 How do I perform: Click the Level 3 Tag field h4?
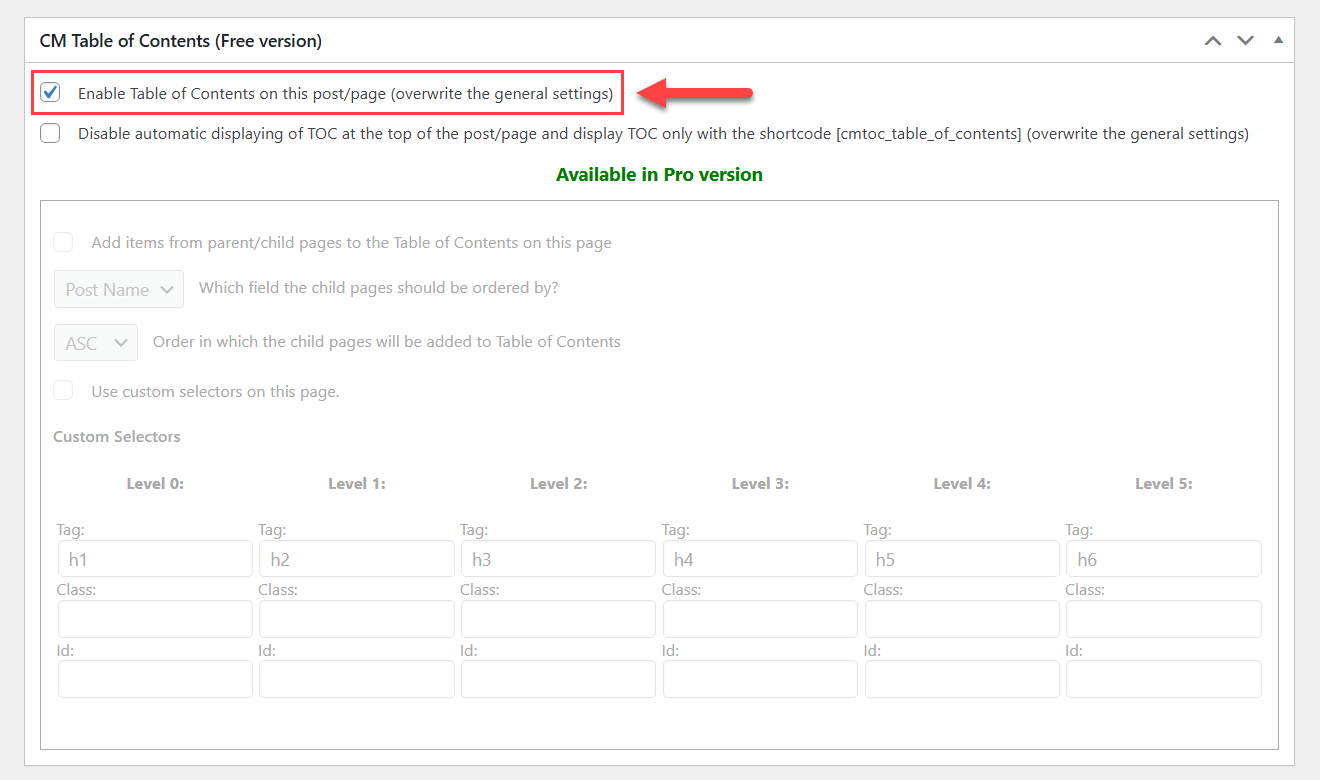[x=760, y=559]
